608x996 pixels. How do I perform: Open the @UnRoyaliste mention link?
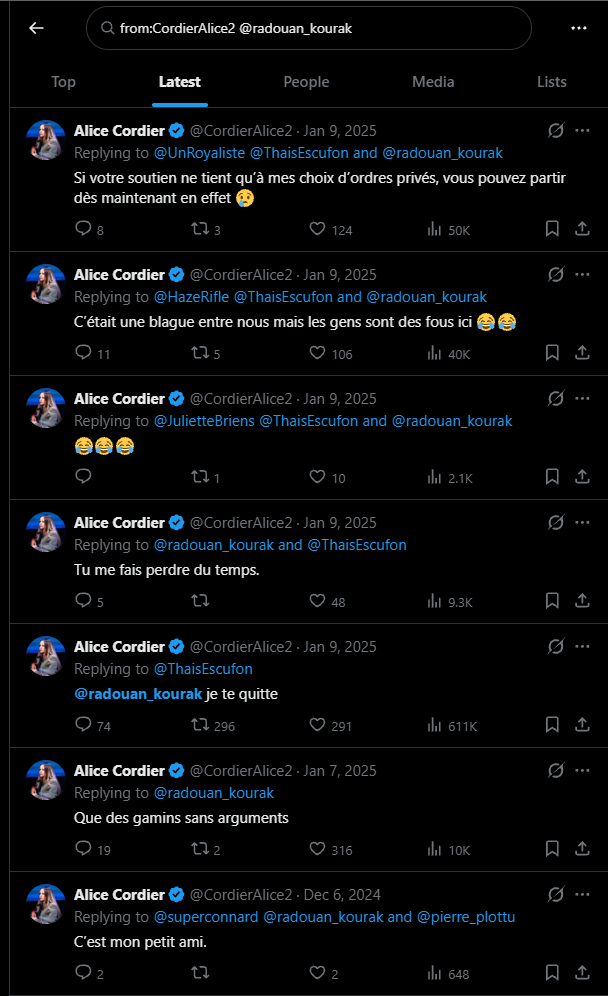pyautogui.click(x=199, y=153)
